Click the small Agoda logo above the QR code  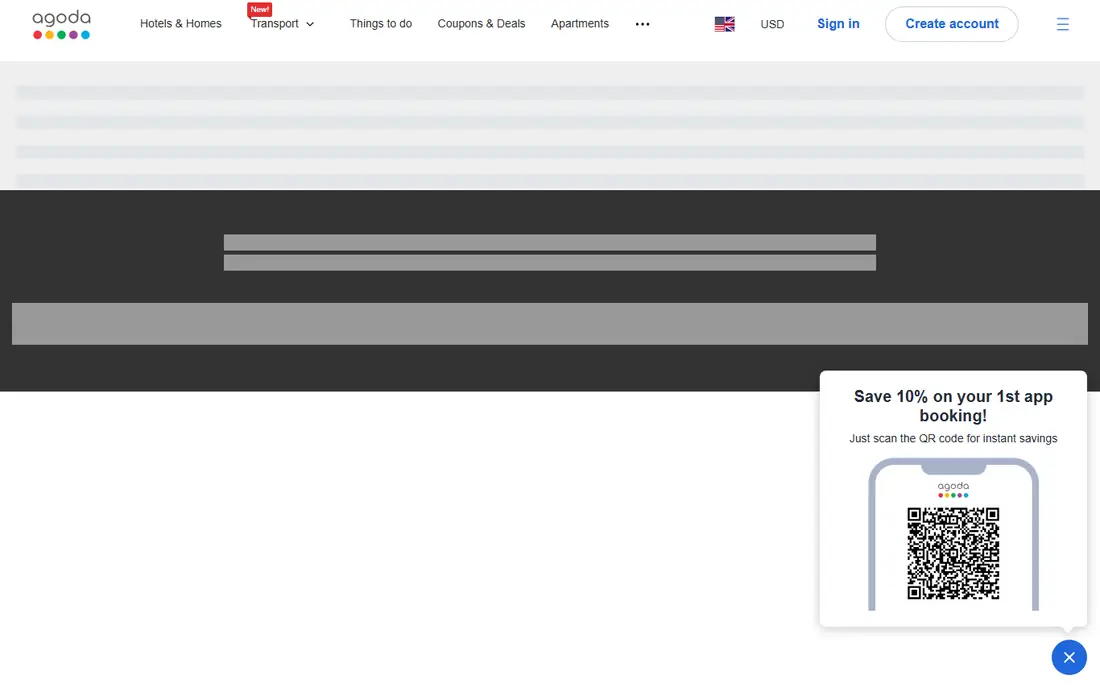(x=953, y=490)
